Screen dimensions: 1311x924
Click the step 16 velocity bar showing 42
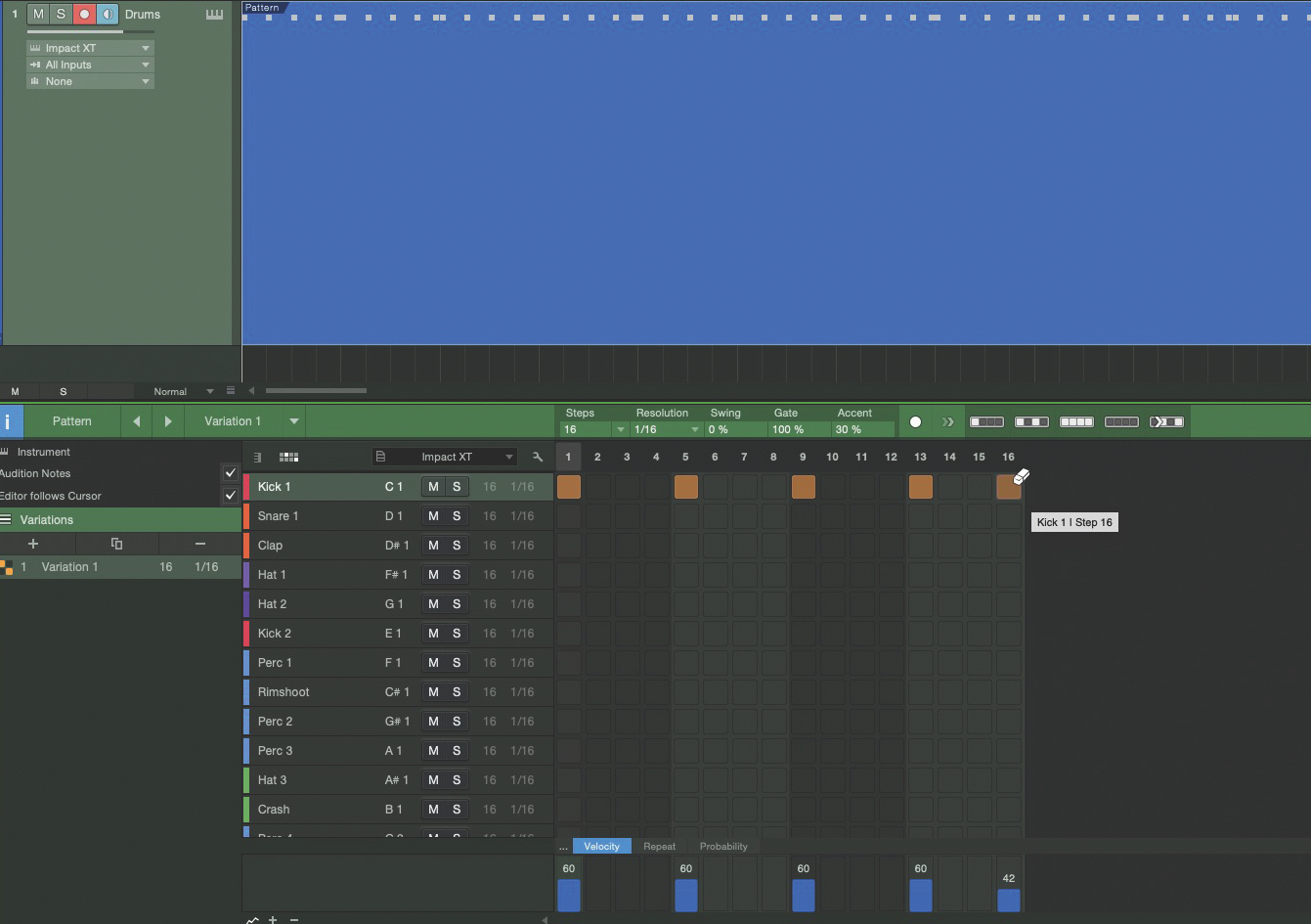click(1009, 901)
